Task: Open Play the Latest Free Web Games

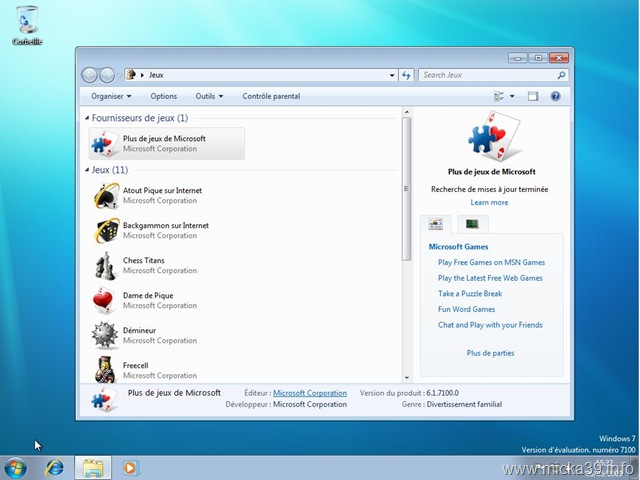Action: (x=490, y=278)
